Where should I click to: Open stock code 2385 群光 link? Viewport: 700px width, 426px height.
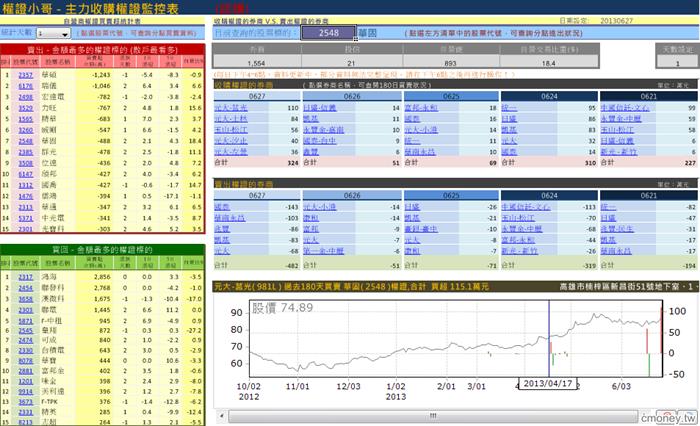(25, 152)
